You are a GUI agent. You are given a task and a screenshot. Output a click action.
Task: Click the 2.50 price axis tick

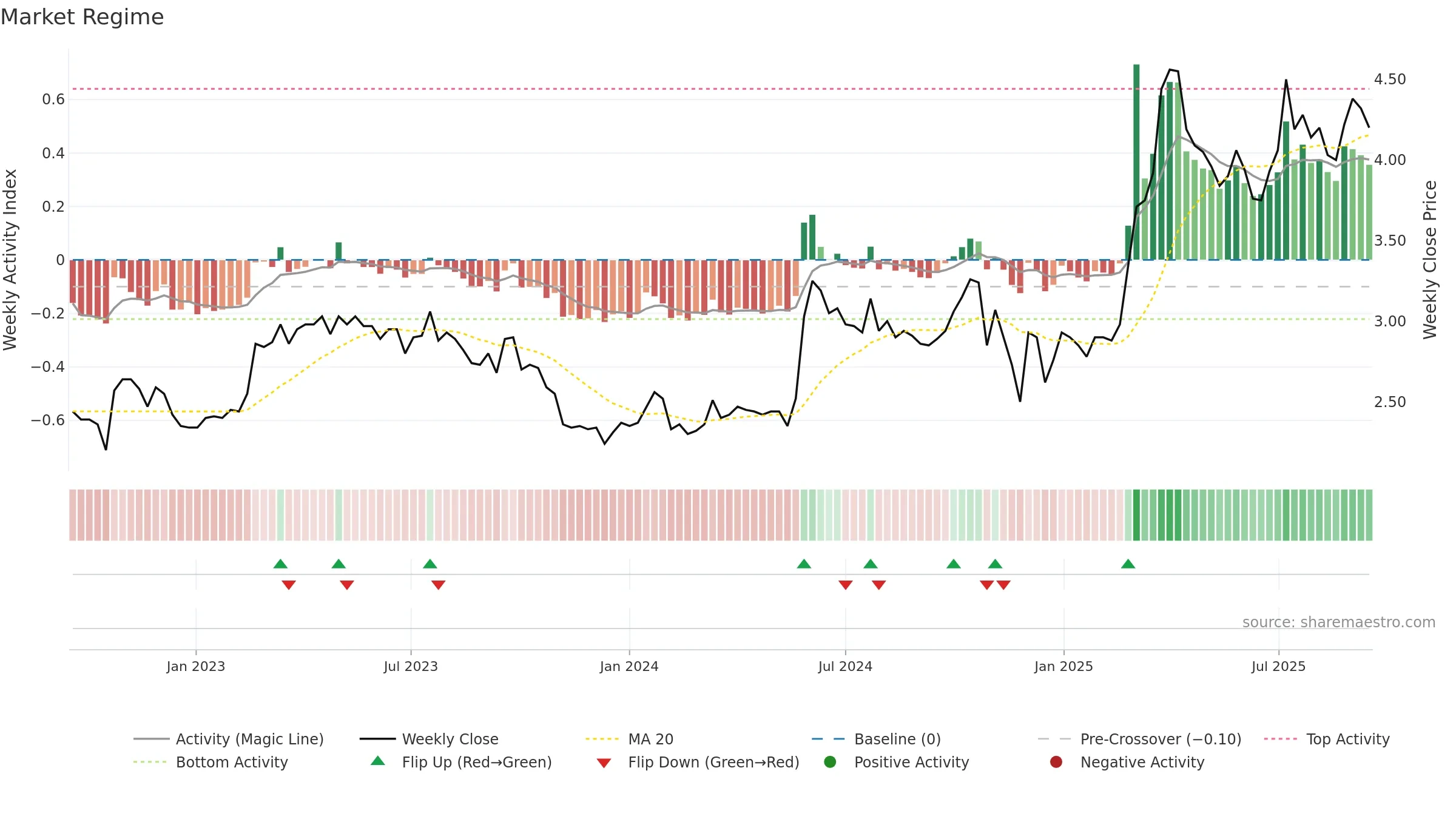click(x=1390, y=402)
